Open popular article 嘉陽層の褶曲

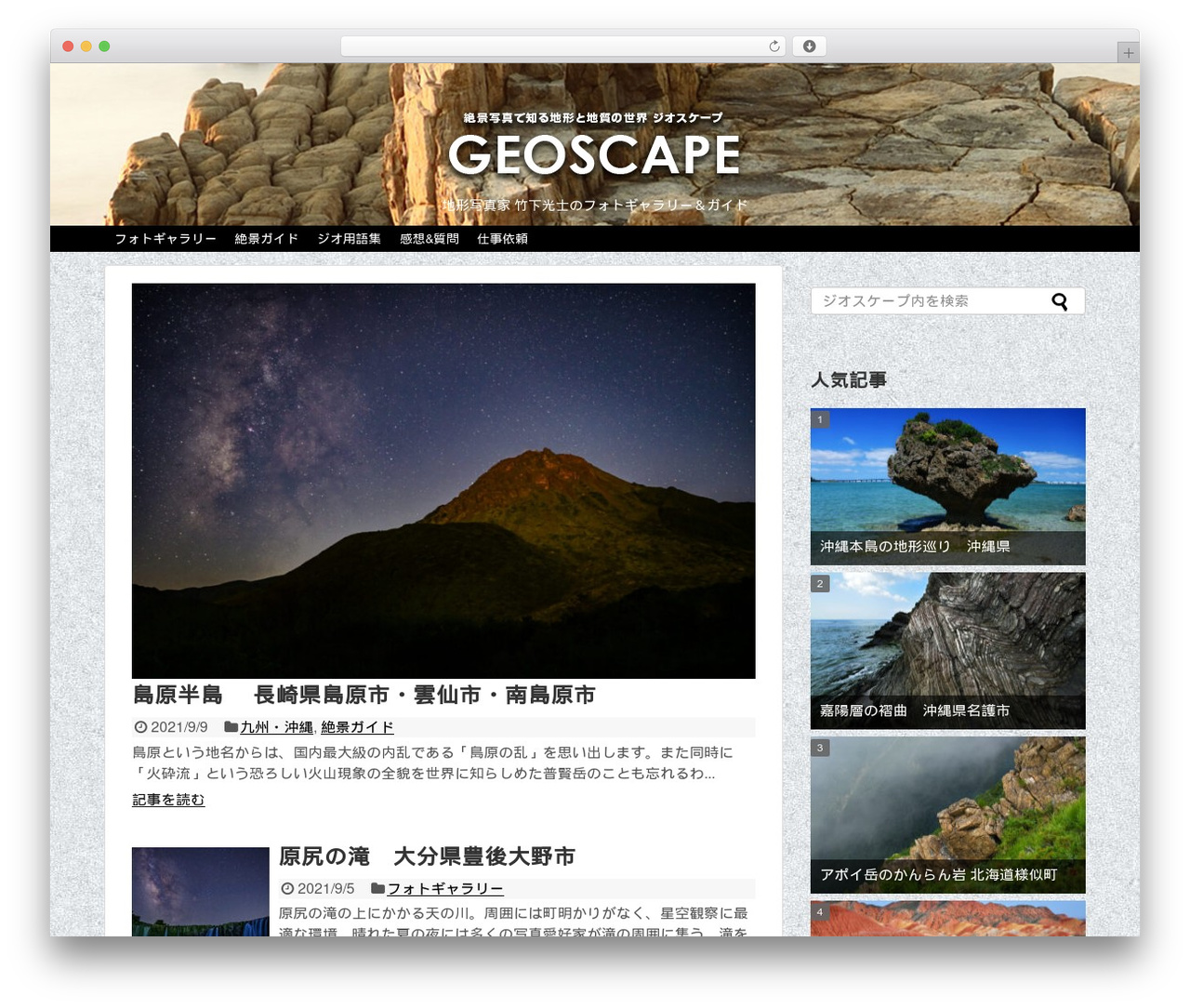pos(948,651)
